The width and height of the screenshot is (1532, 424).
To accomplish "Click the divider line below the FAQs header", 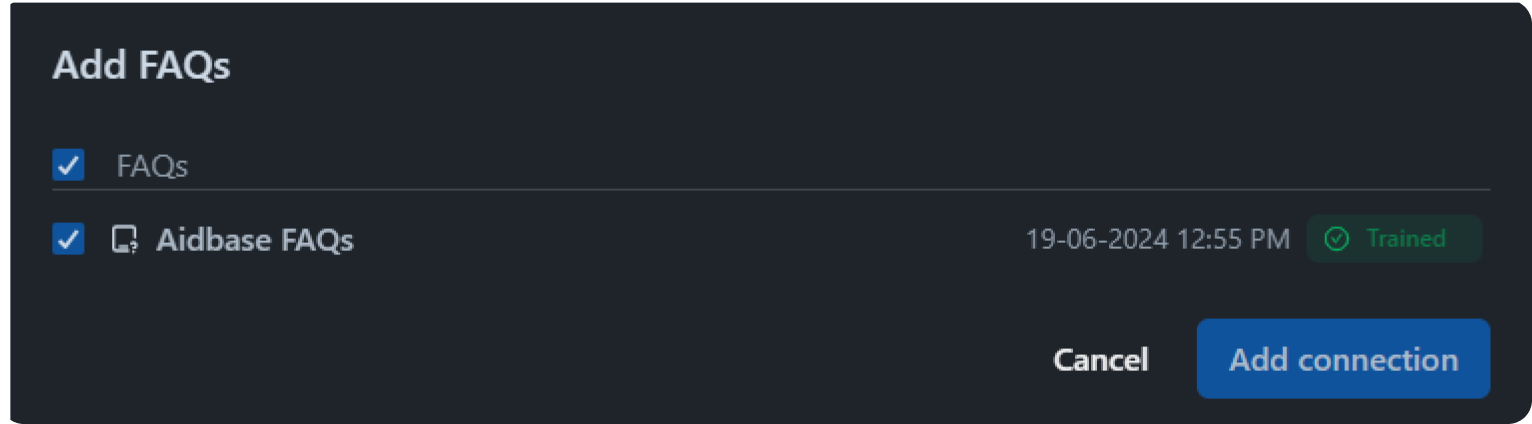I will (x=770, y=189).
